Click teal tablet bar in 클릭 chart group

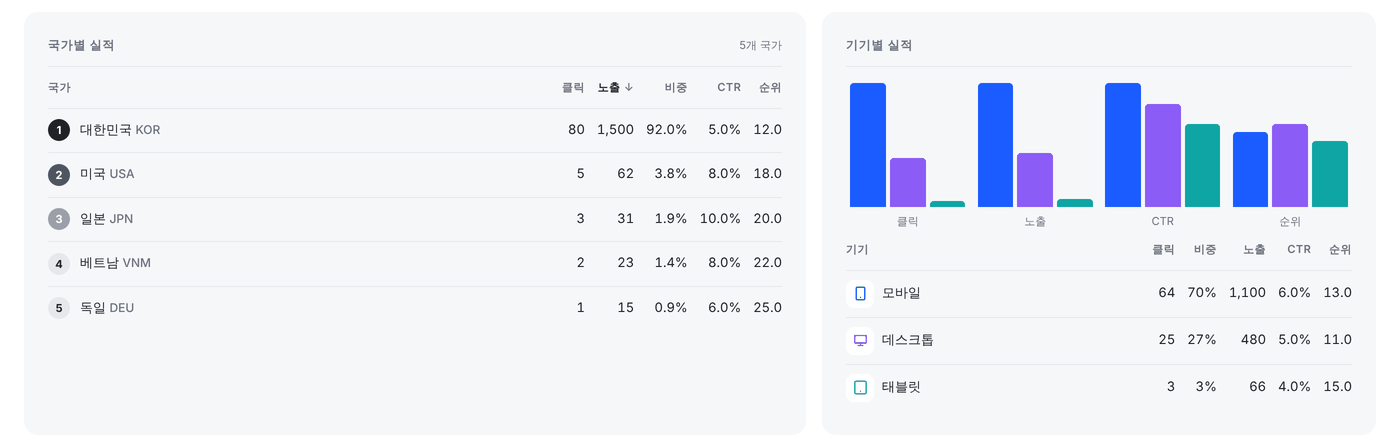948,204
